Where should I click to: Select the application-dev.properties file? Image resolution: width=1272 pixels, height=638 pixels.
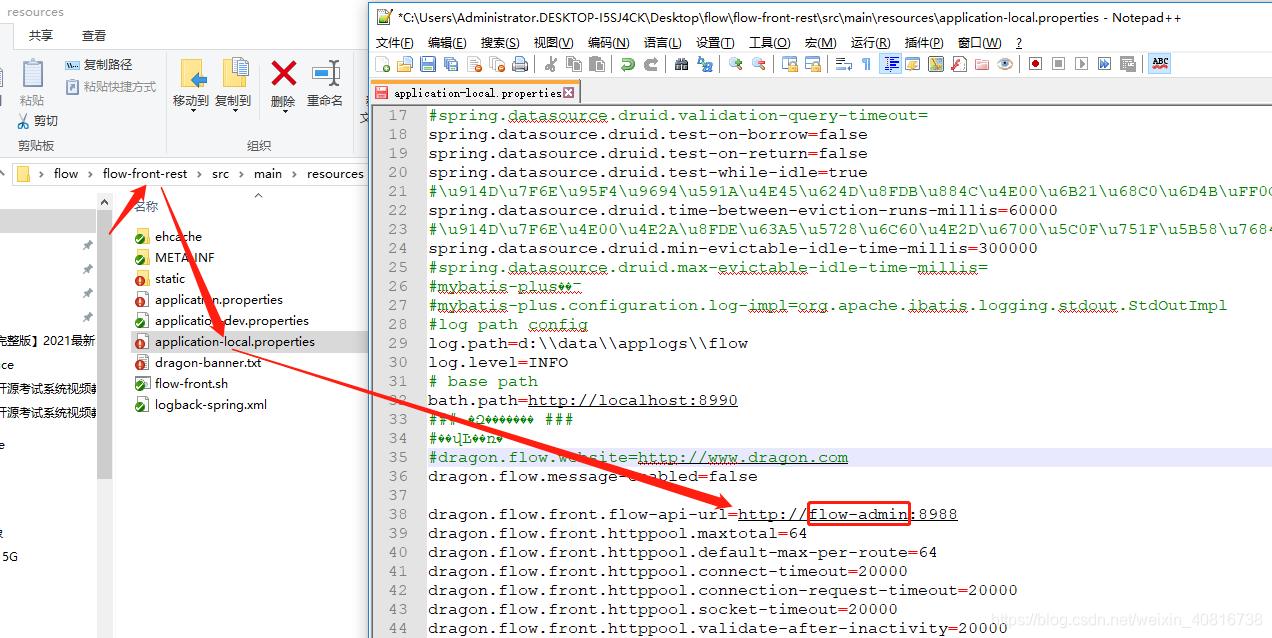[232, 321]
